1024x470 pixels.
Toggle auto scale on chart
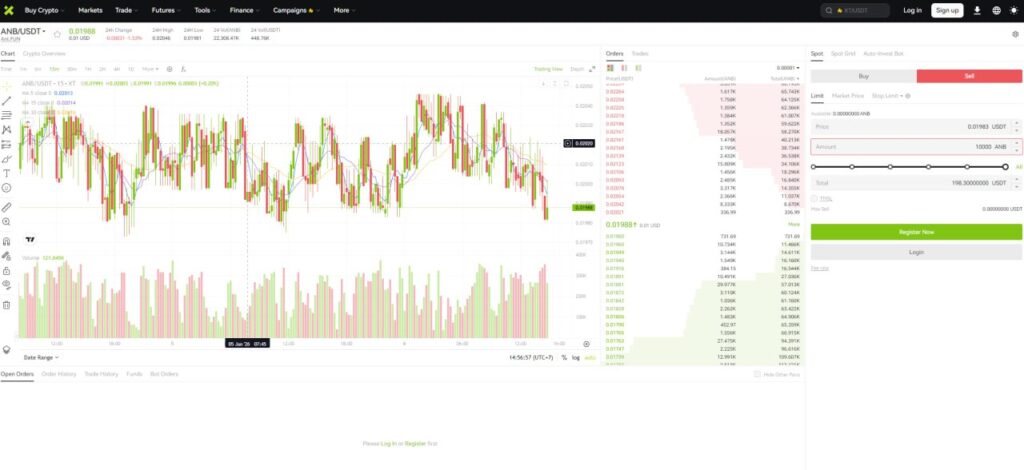pos(590,357)
